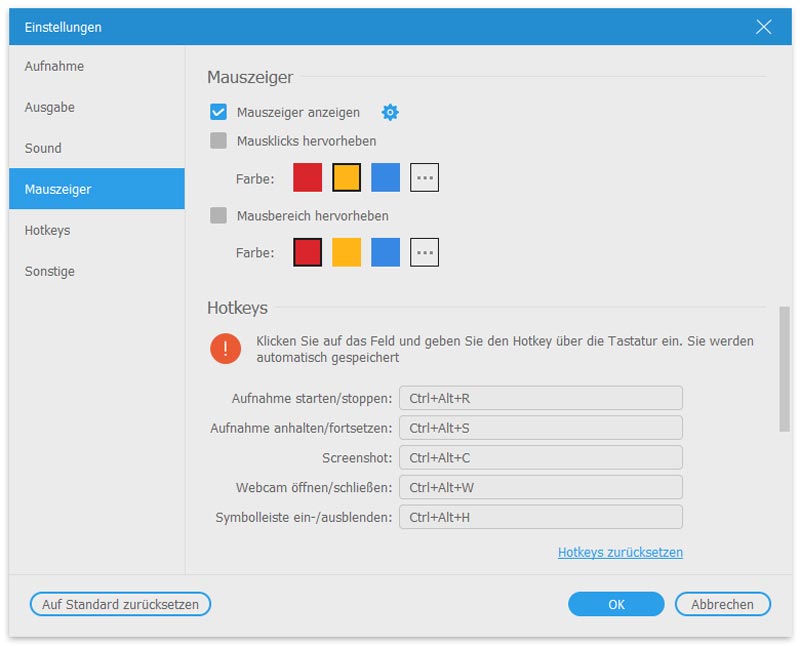Click the vertical scrollbar in settings panel
Image resolution: width=800 pixels, height=646 pixels.
(x=785, y=370)
